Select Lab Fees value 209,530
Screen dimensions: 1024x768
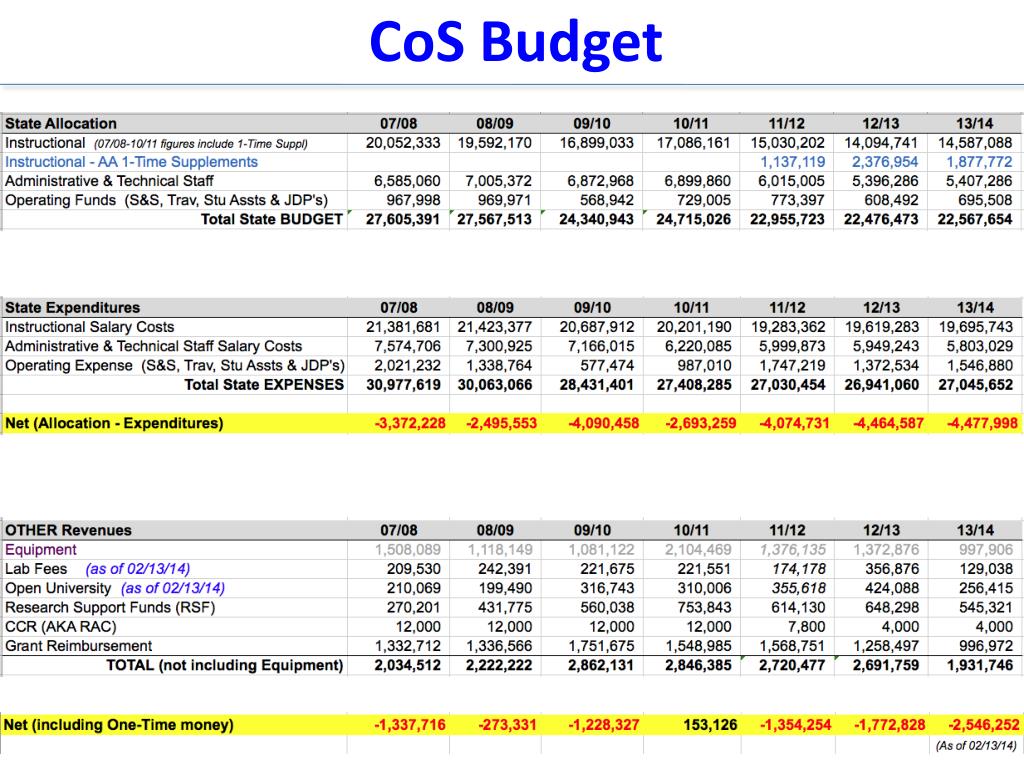[413, 569]
